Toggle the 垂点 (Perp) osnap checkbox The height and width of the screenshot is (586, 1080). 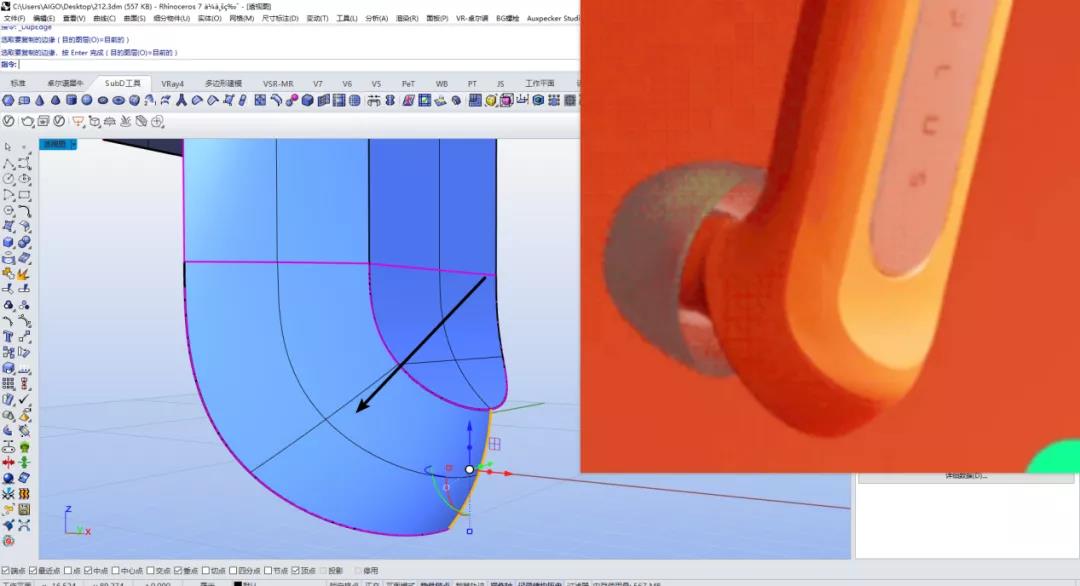point(178,571)
